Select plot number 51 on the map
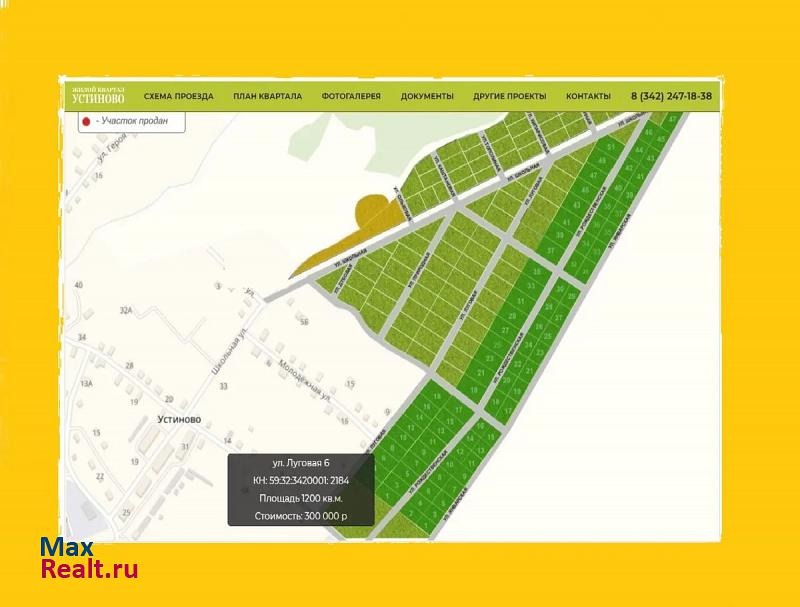Image resolution: width=800 pixels, height=607 pixels. (611, 147)
